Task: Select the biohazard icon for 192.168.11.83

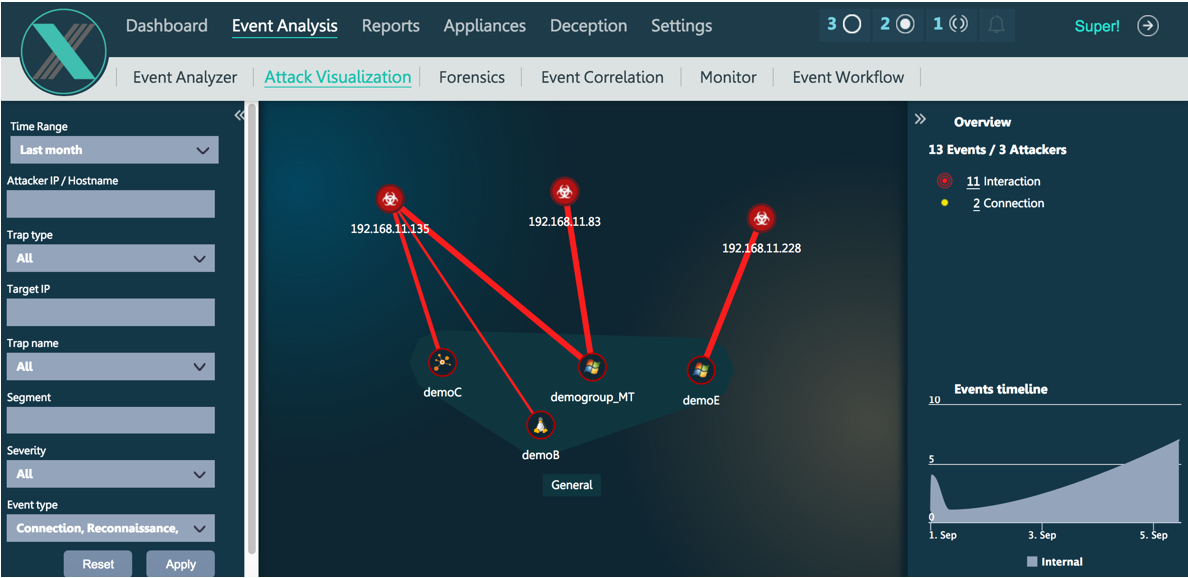Action: point(565,191)
